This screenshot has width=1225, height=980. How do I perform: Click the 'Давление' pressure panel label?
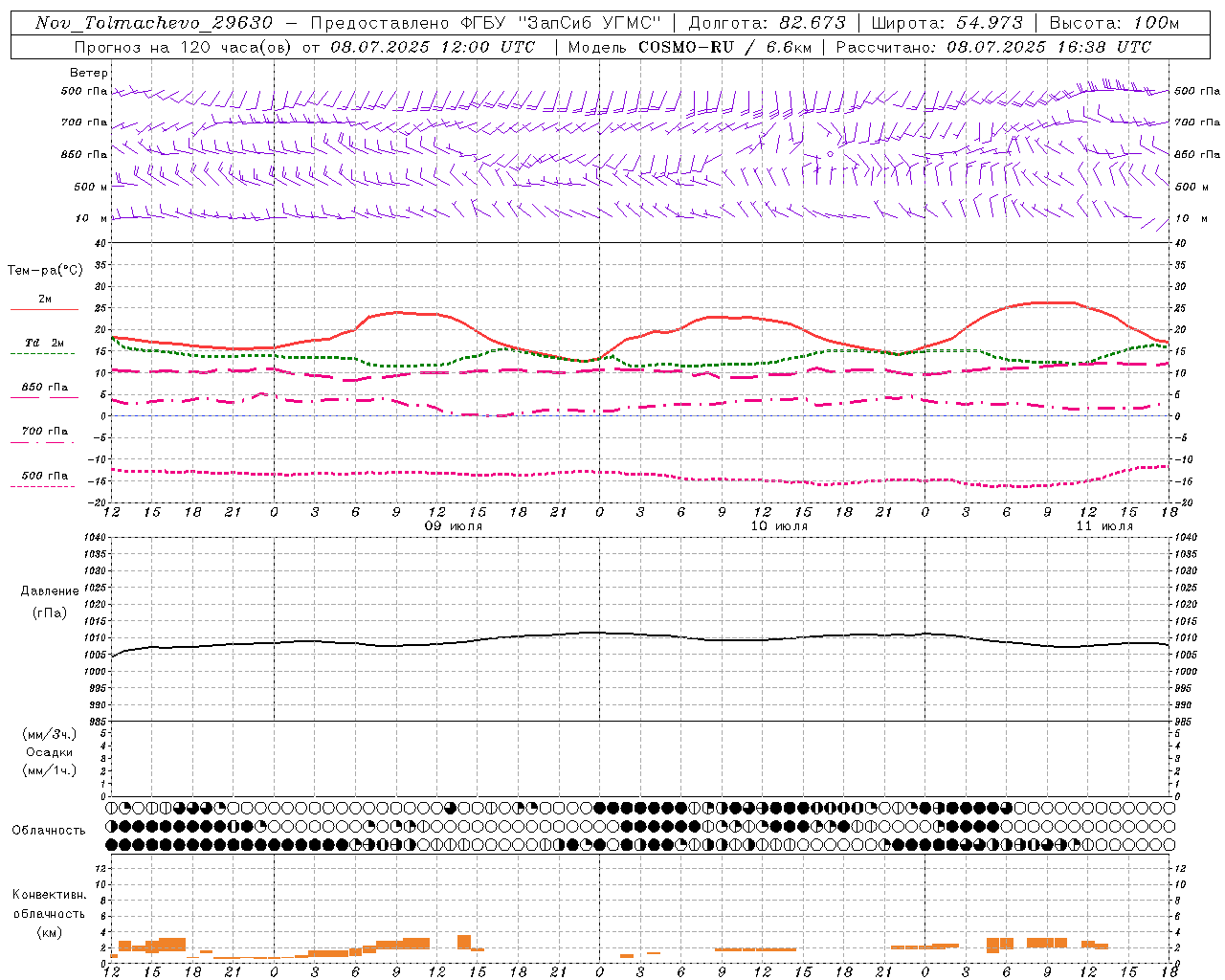50,591
